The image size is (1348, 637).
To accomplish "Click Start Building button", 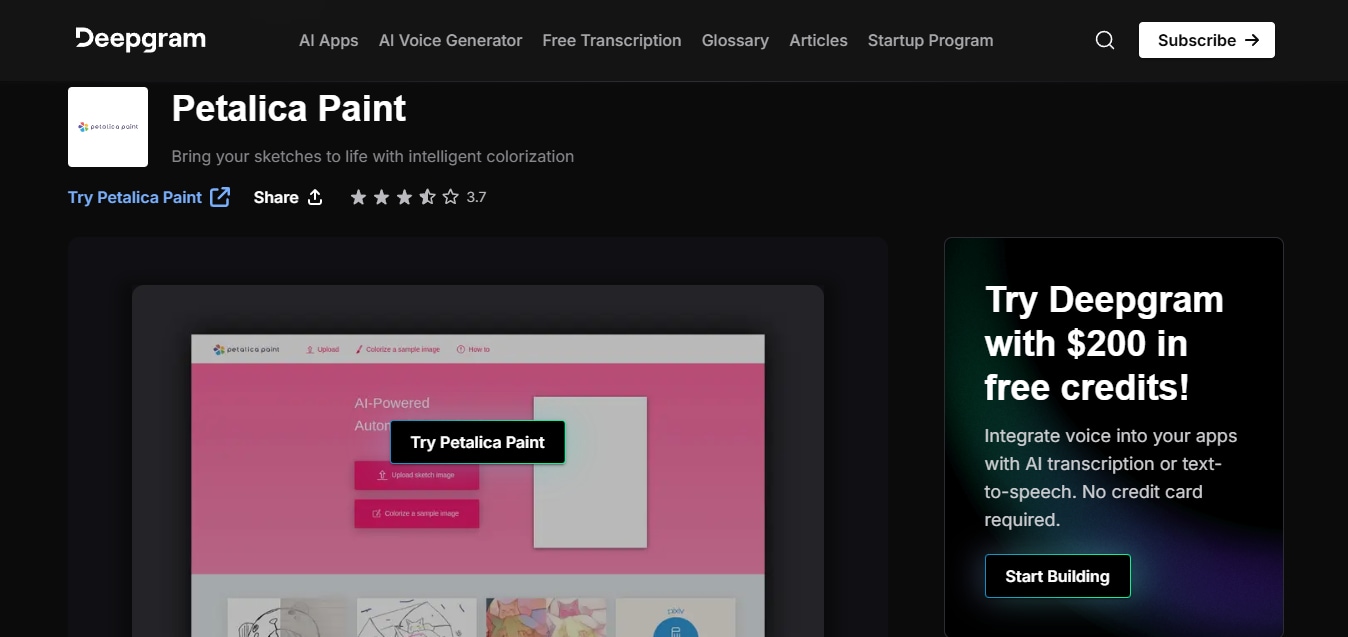I will click(1058, 576).
